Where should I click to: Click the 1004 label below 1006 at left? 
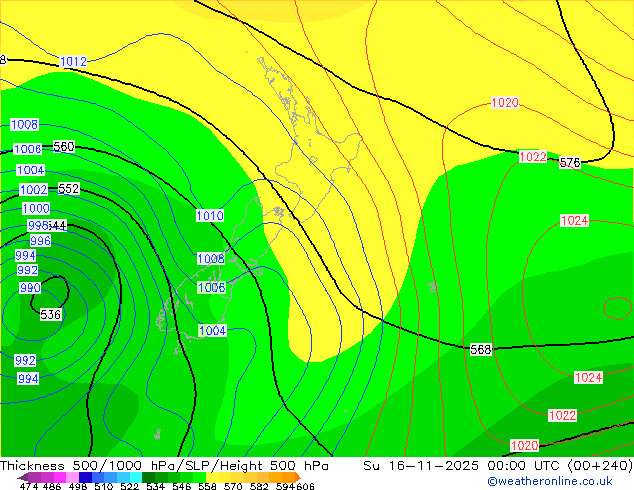[x=30, y=170]
